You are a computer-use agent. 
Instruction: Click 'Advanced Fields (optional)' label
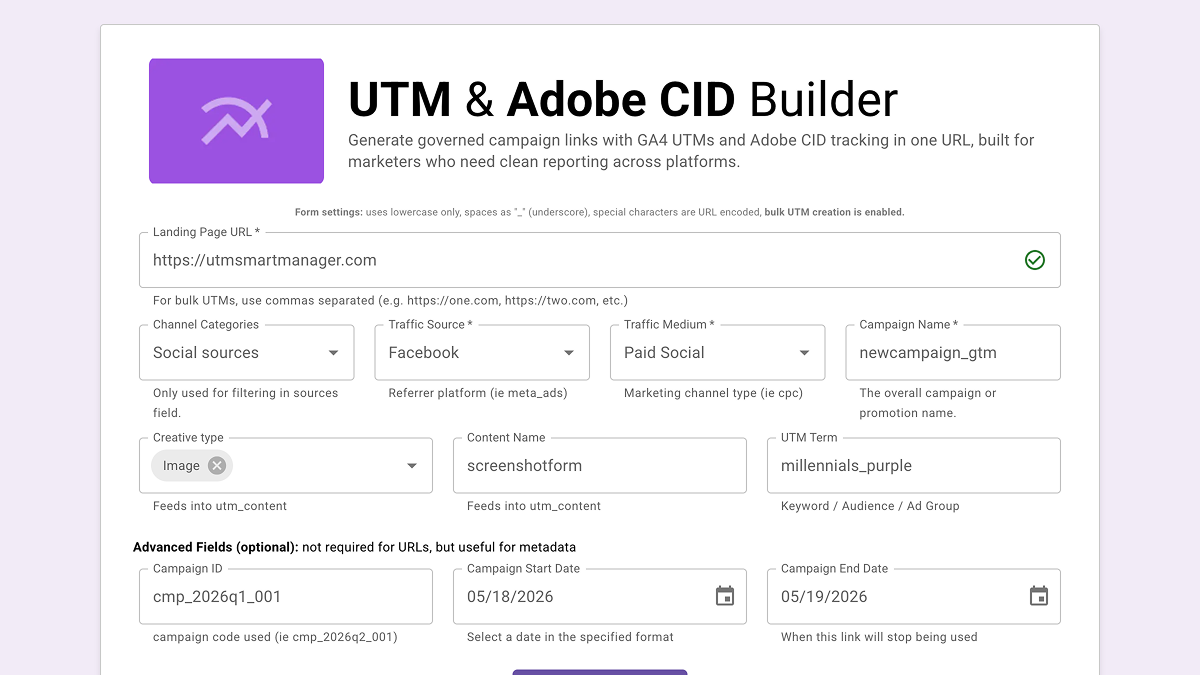coord(215,547)
